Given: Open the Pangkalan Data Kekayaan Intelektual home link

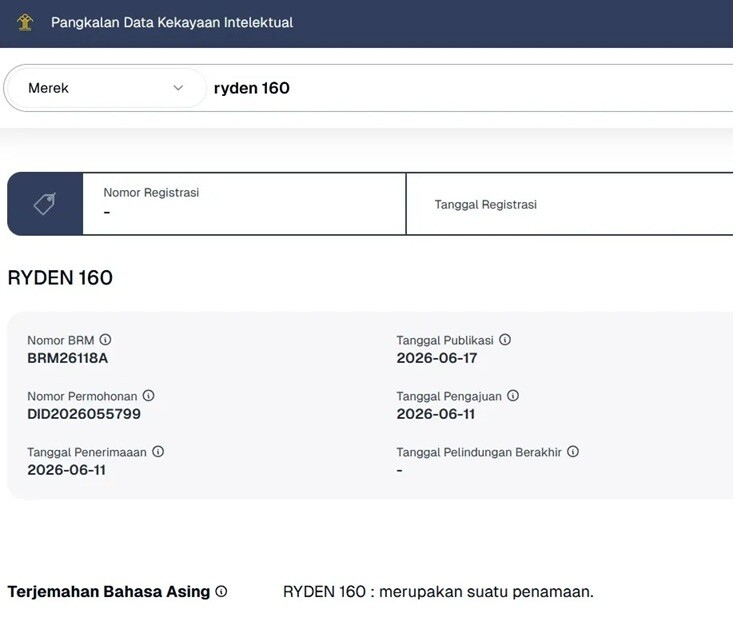Looking at the screenshot, I should point(172,22).
